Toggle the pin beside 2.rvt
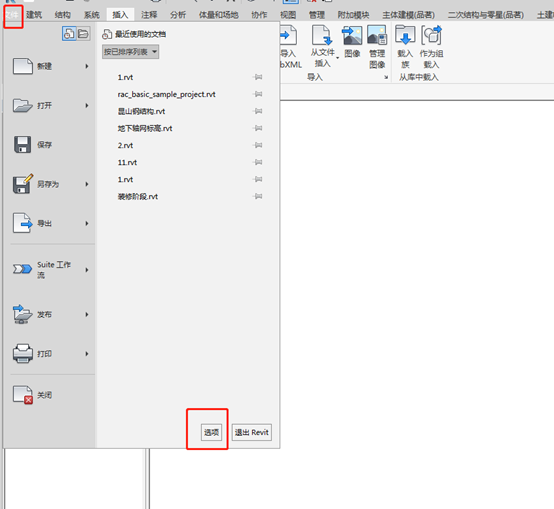554x509 pixels. [x=258, y=145]
